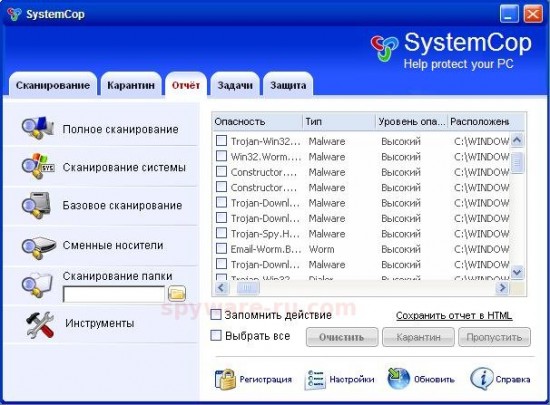Click the settings checklist icon
Viewport: 550px width, 405px height.
click(x=315, y=380)
